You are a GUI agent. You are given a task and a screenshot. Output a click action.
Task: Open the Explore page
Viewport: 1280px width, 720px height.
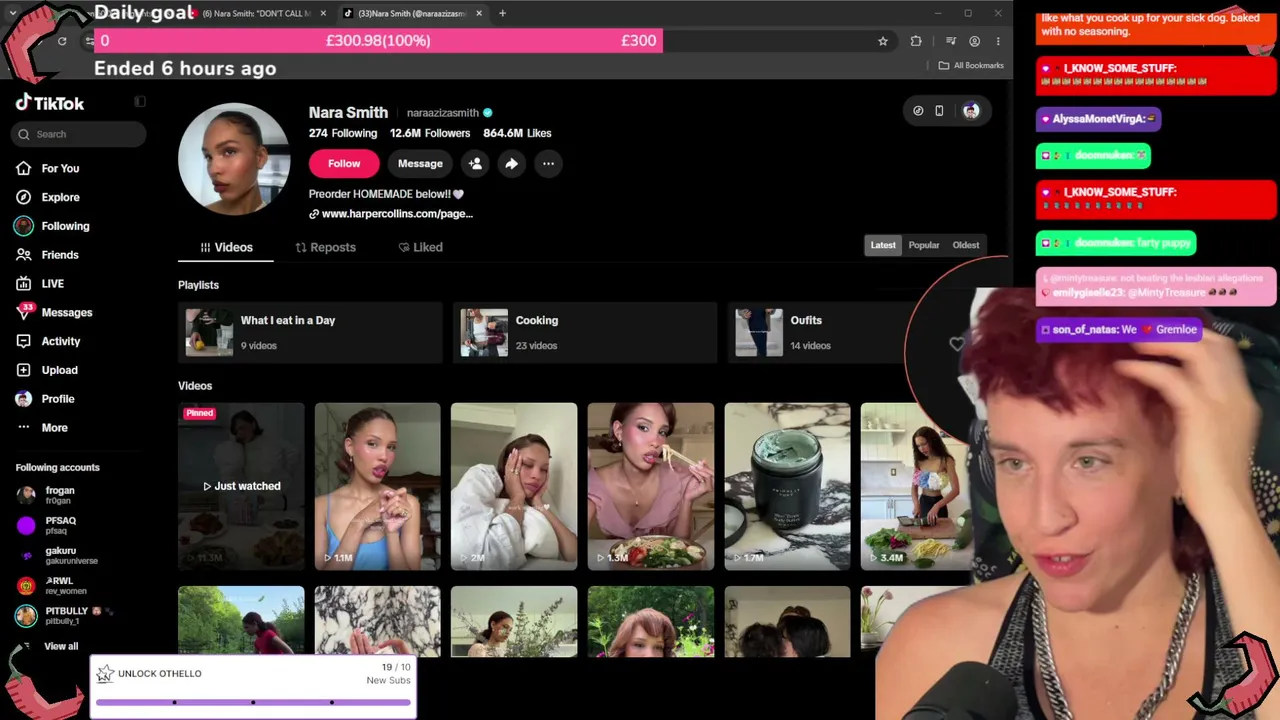pos(60,197)
